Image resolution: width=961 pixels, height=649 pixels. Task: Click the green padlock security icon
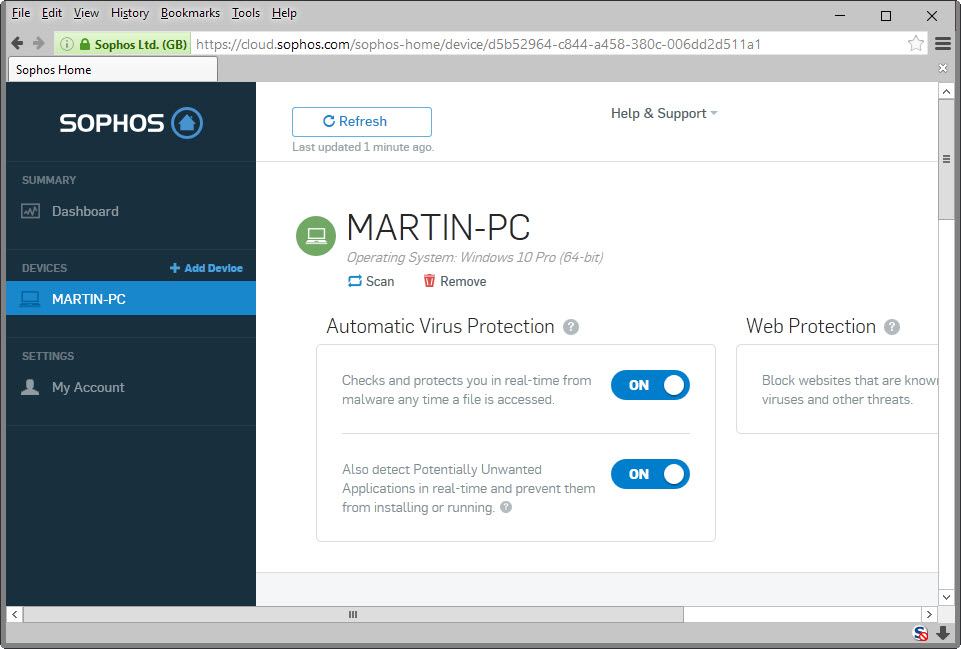tap(85, 44)
